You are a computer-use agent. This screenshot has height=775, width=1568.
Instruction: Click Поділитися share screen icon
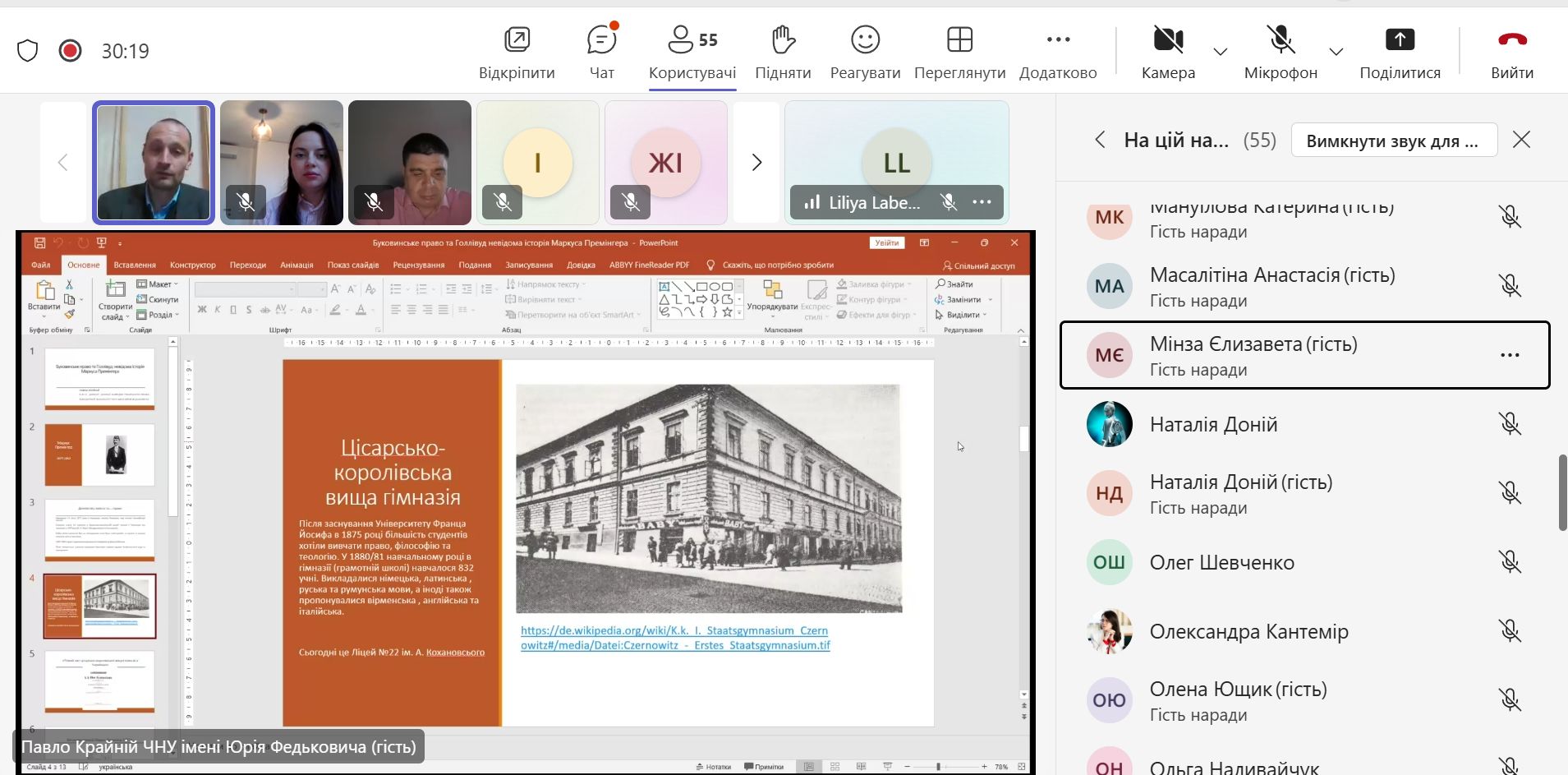pos(1400,40)
